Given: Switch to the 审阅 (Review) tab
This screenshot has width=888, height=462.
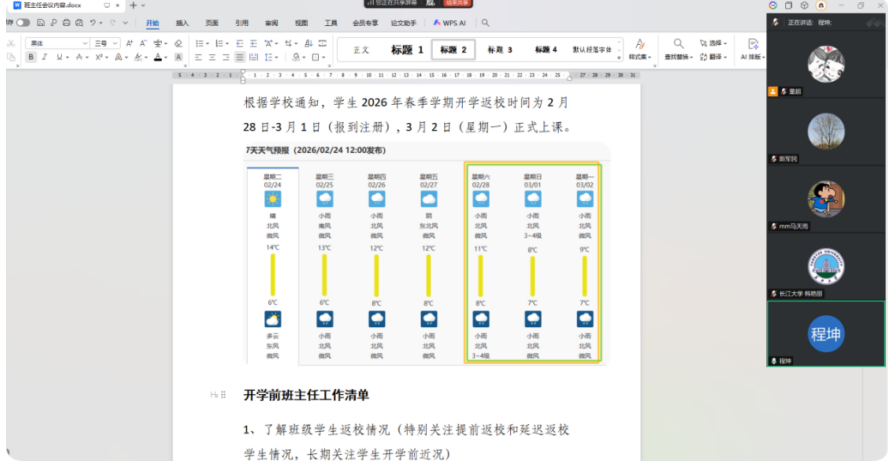Looking at the screenshot, I should (x=271, y=22).
